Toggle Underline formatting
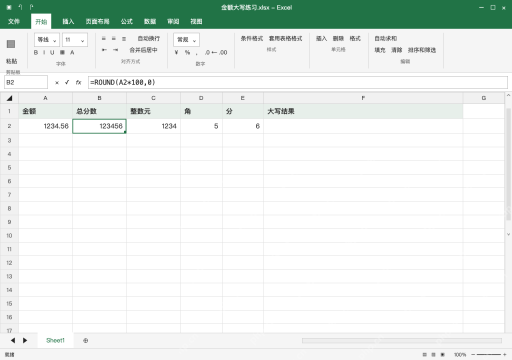 tap(52, 52)
